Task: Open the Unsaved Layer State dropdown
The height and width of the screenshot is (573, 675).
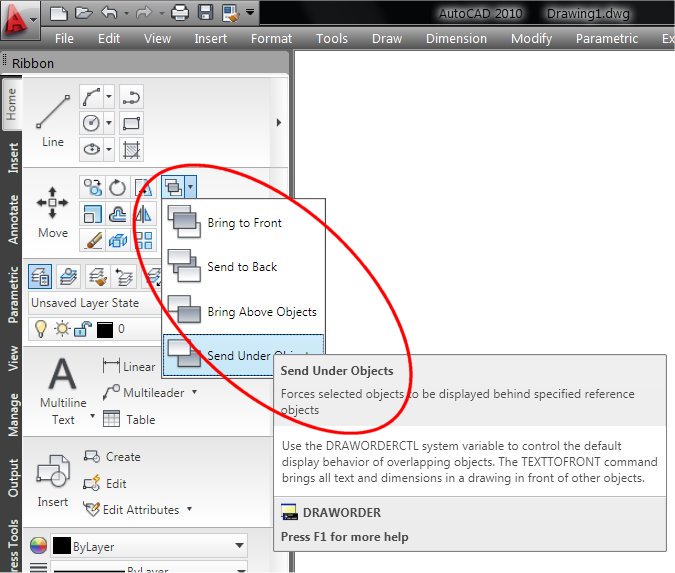Action: tap(95, 303)
